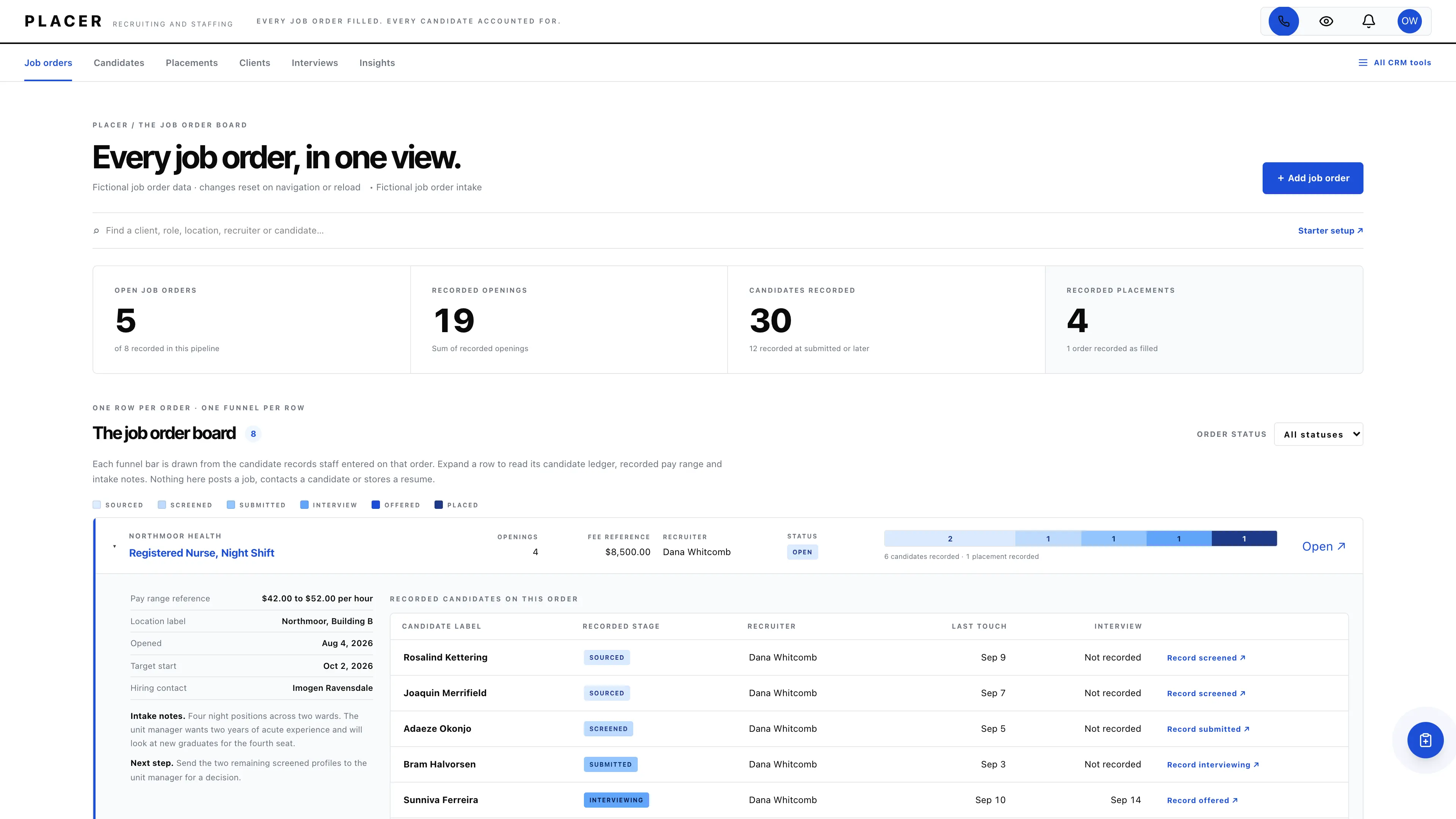Click the Offered legend swatch
Image resolution: width=1456 pixels, height=819 pixels.
376,505
